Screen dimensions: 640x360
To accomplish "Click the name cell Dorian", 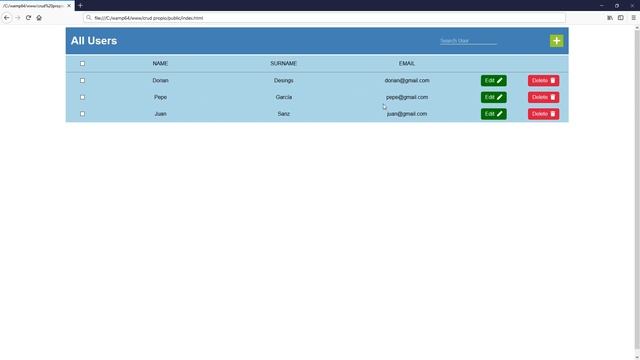I will [160, 81].
